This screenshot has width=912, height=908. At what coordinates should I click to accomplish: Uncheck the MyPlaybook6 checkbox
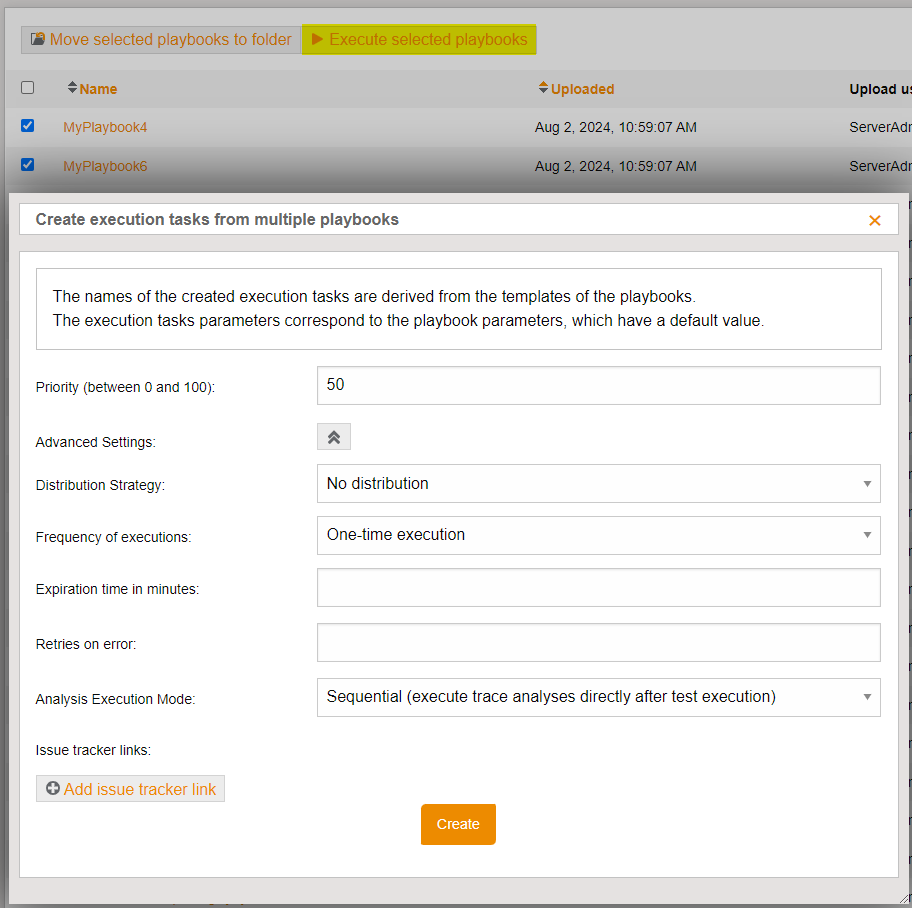[28, 164]
